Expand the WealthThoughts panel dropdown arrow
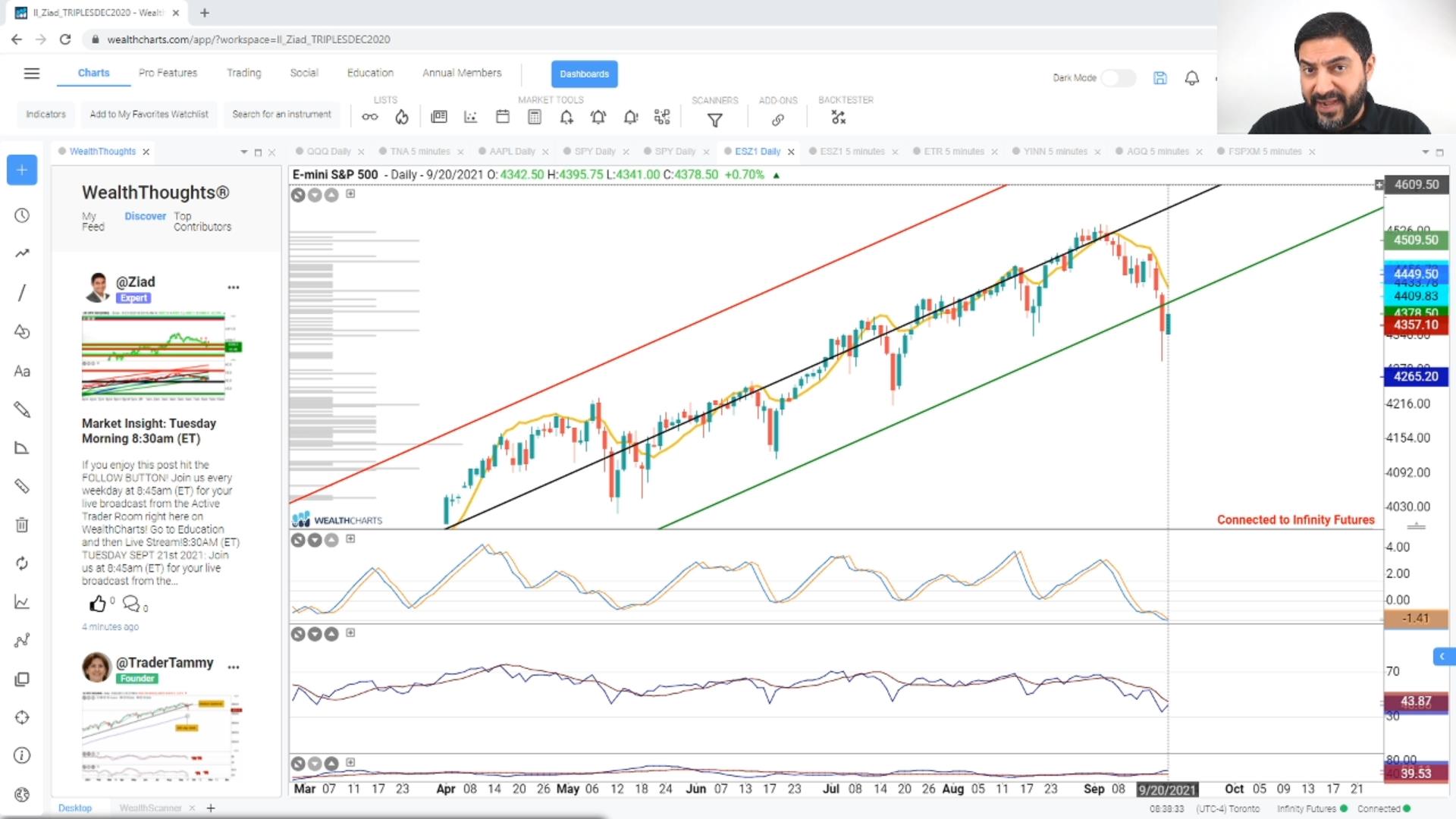The height and width of the screenshot is (819, 1456). click(x=243, y=152)
